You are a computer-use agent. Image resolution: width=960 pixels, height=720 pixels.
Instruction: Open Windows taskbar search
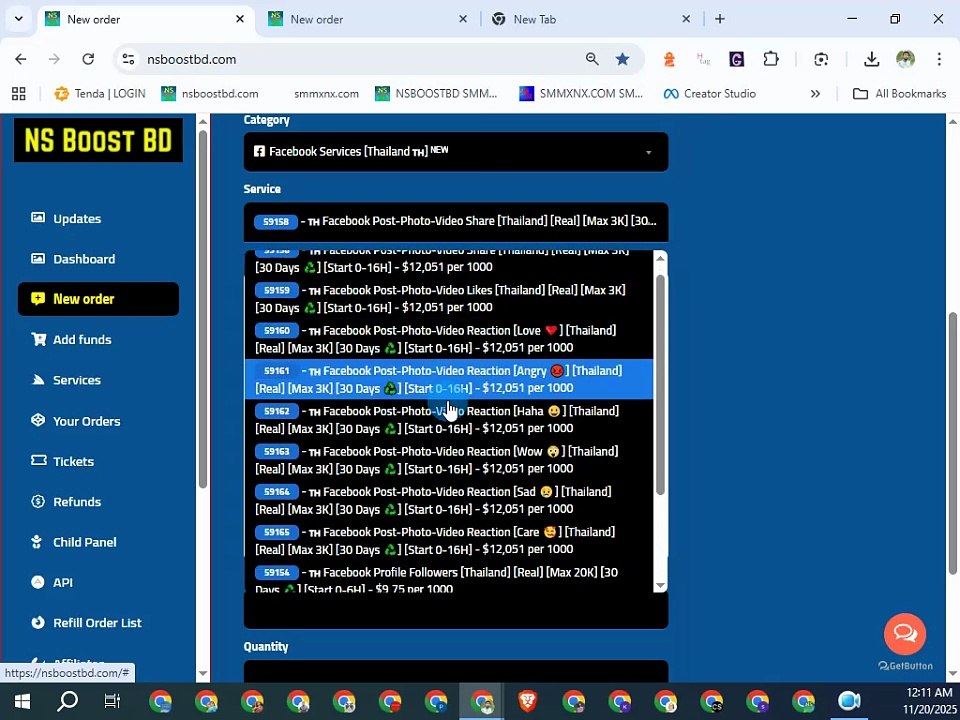point(67,701)
